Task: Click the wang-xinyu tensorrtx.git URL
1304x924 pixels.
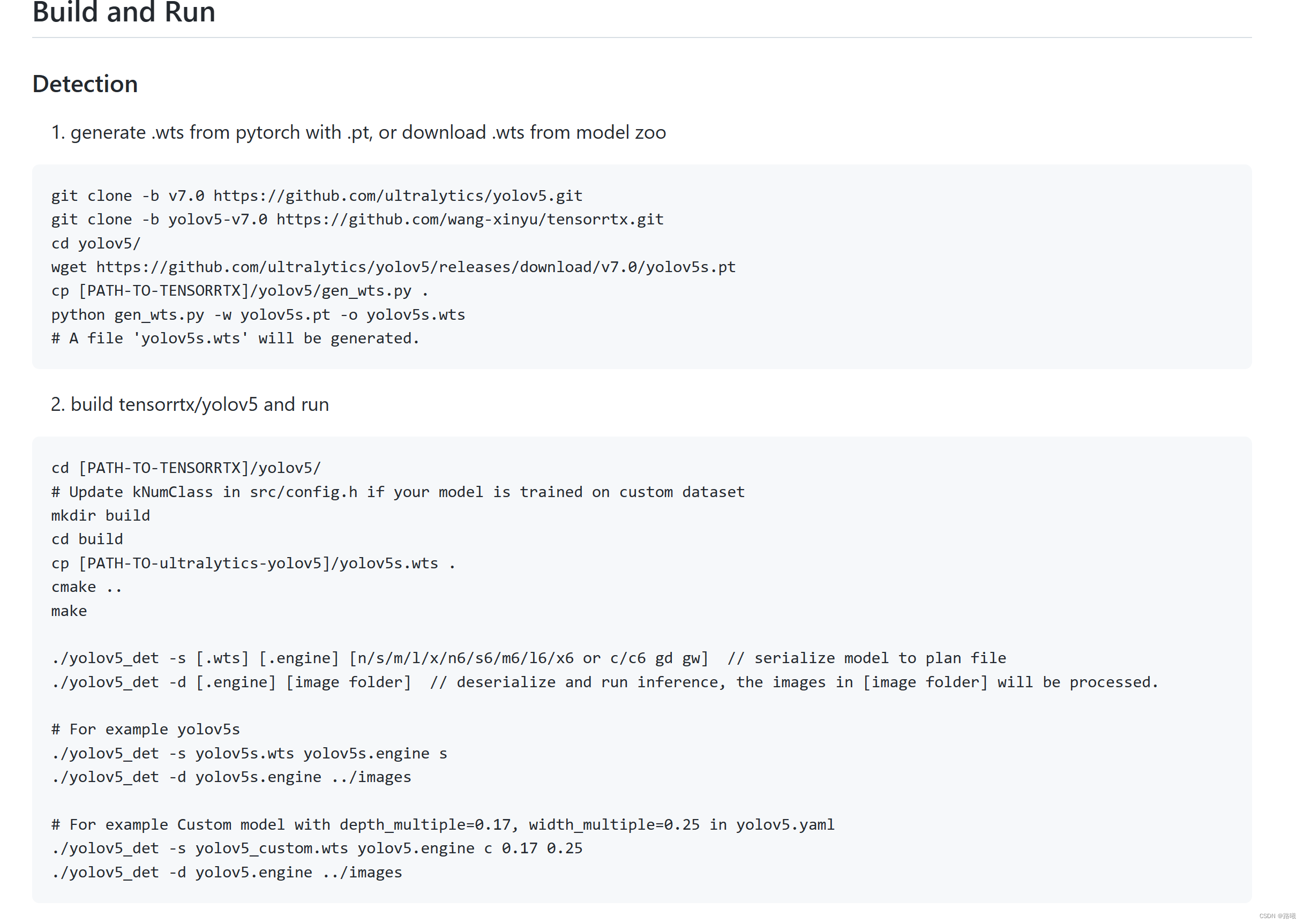Action: click(470, 220)
